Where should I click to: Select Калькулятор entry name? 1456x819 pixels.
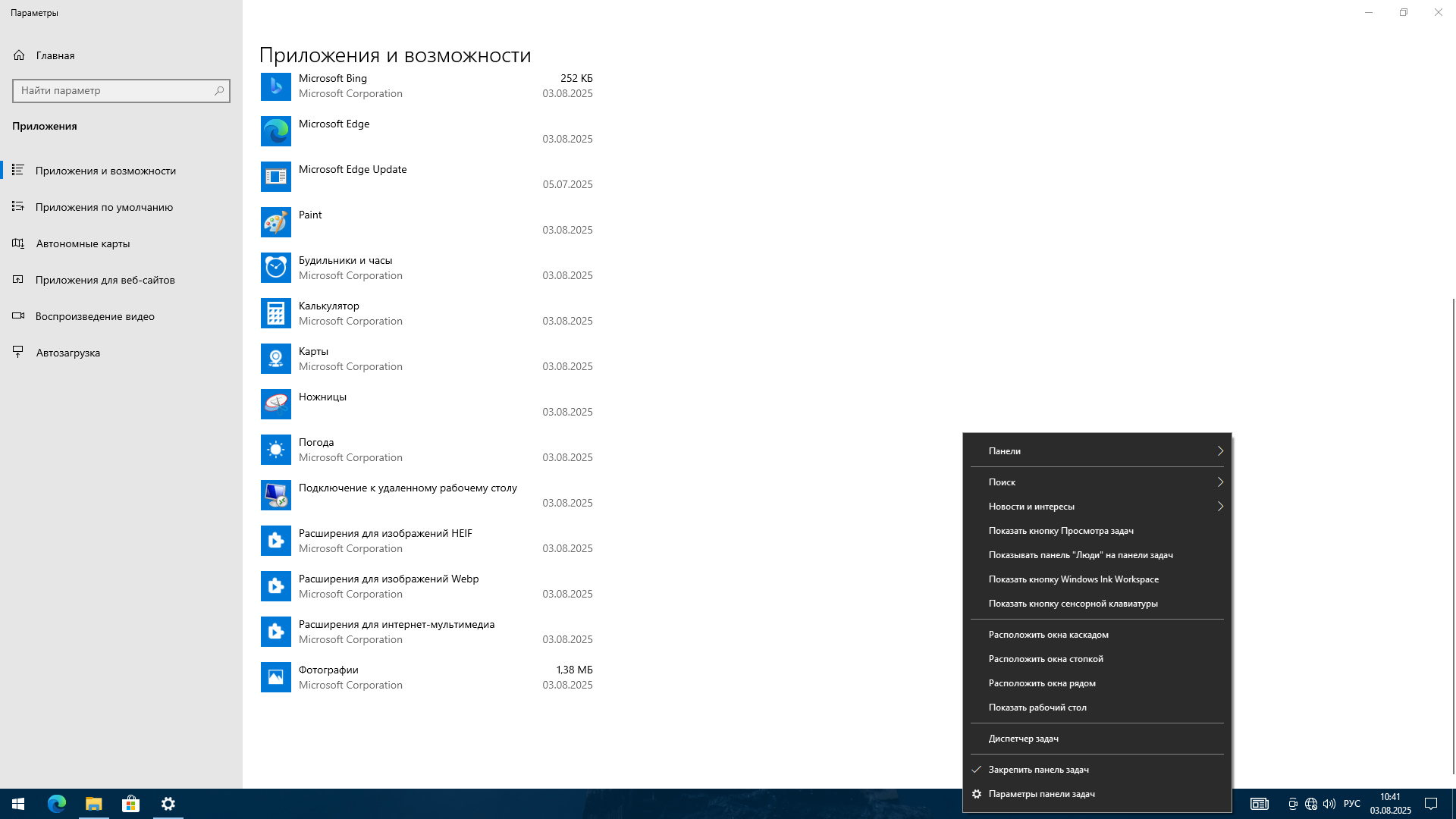[x=329, y=306]
